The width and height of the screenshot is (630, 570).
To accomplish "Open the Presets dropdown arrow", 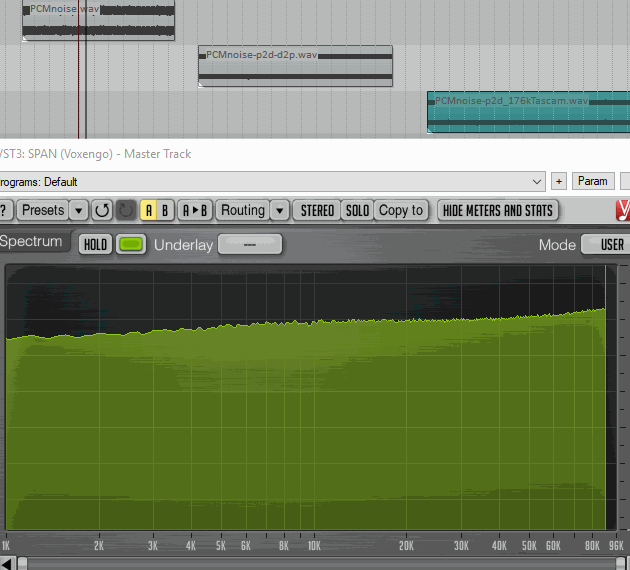I will coord(78,210).
